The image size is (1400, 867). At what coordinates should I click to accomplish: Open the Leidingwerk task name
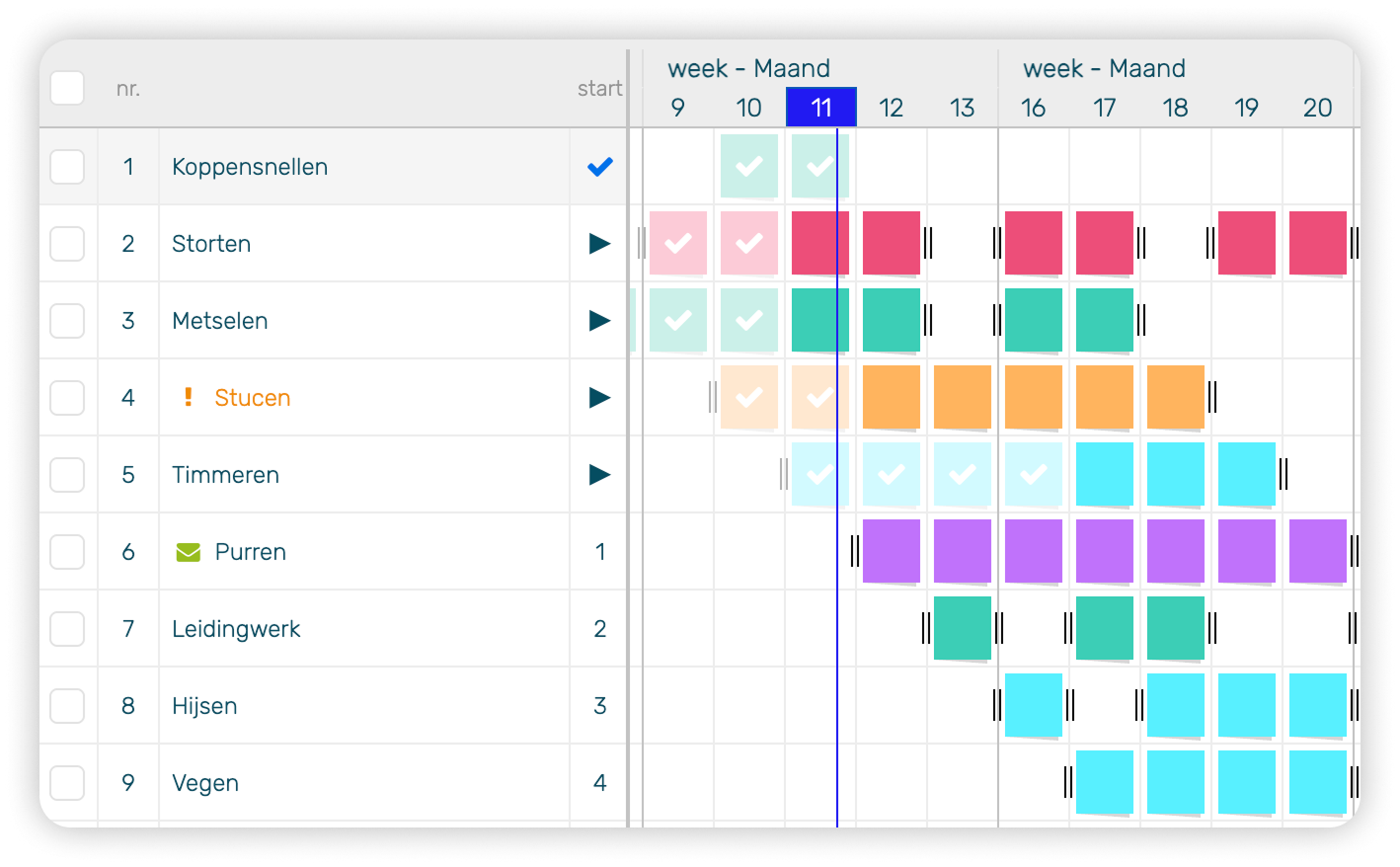pyautogui.click(x=236, y=629)
